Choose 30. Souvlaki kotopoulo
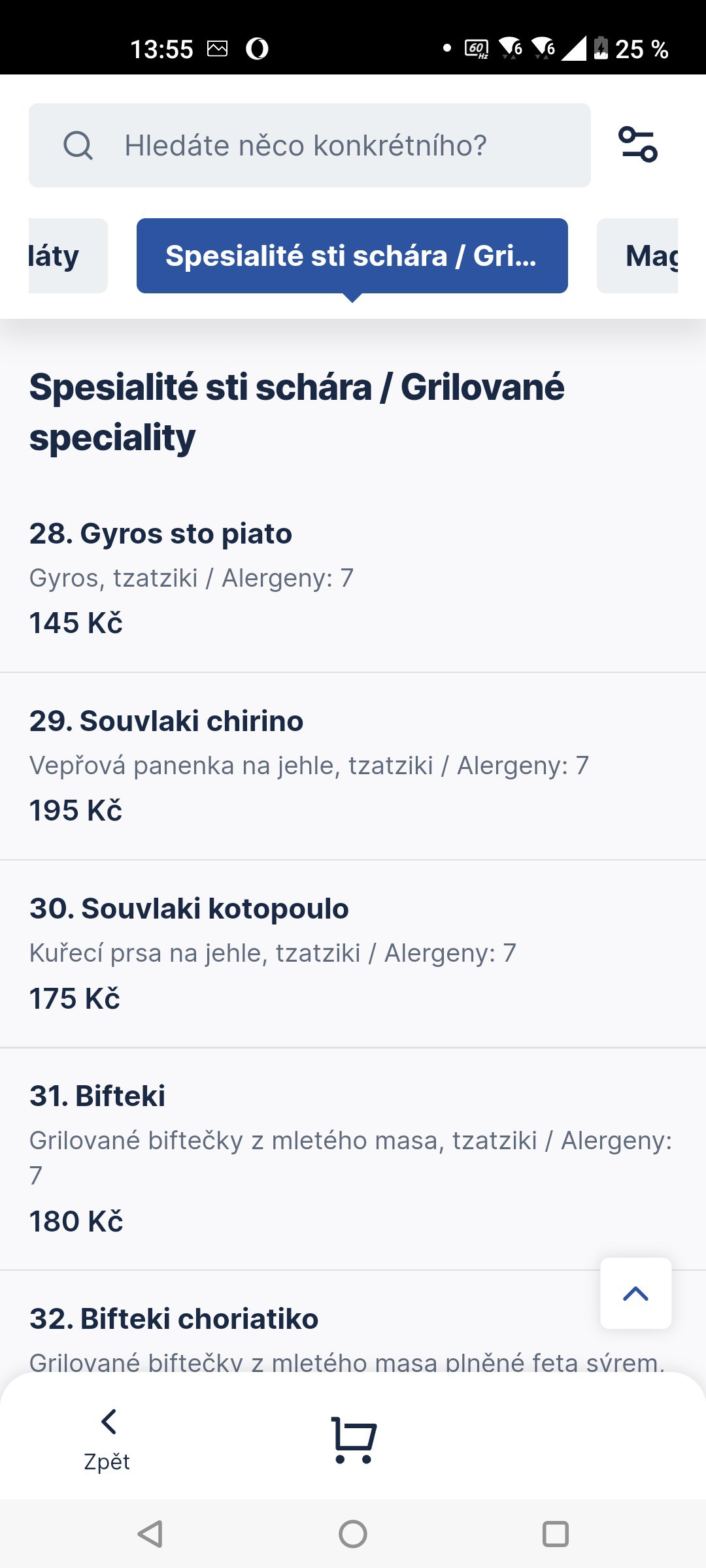The image size is (706, 1568). click(190, 909)
